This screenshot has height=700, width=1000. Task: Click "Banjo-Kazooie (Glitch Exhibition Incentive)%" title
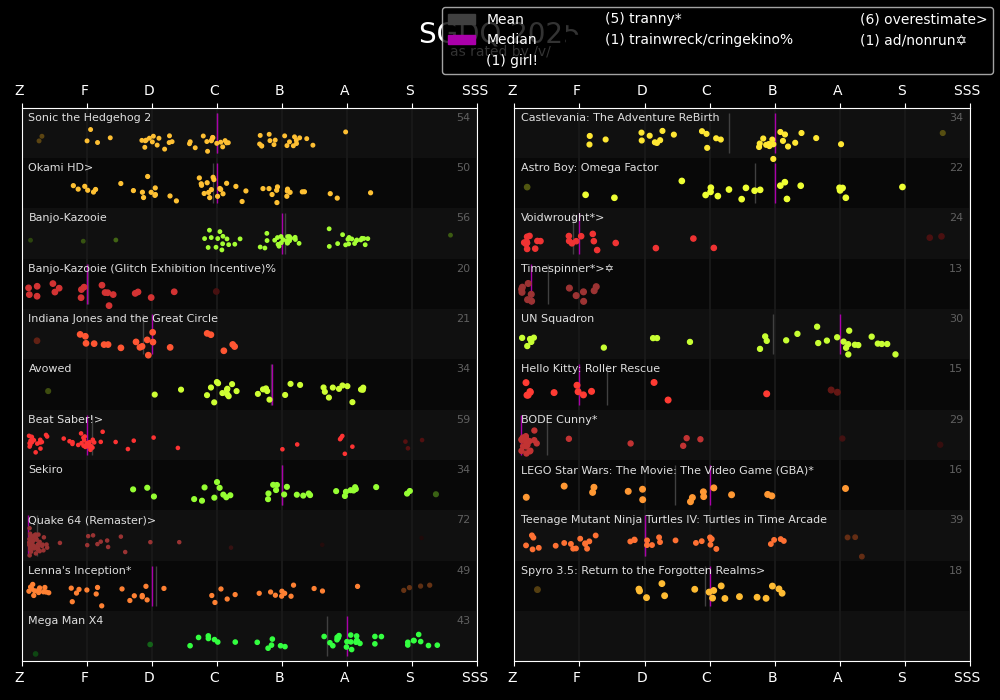tap(152, 268)
